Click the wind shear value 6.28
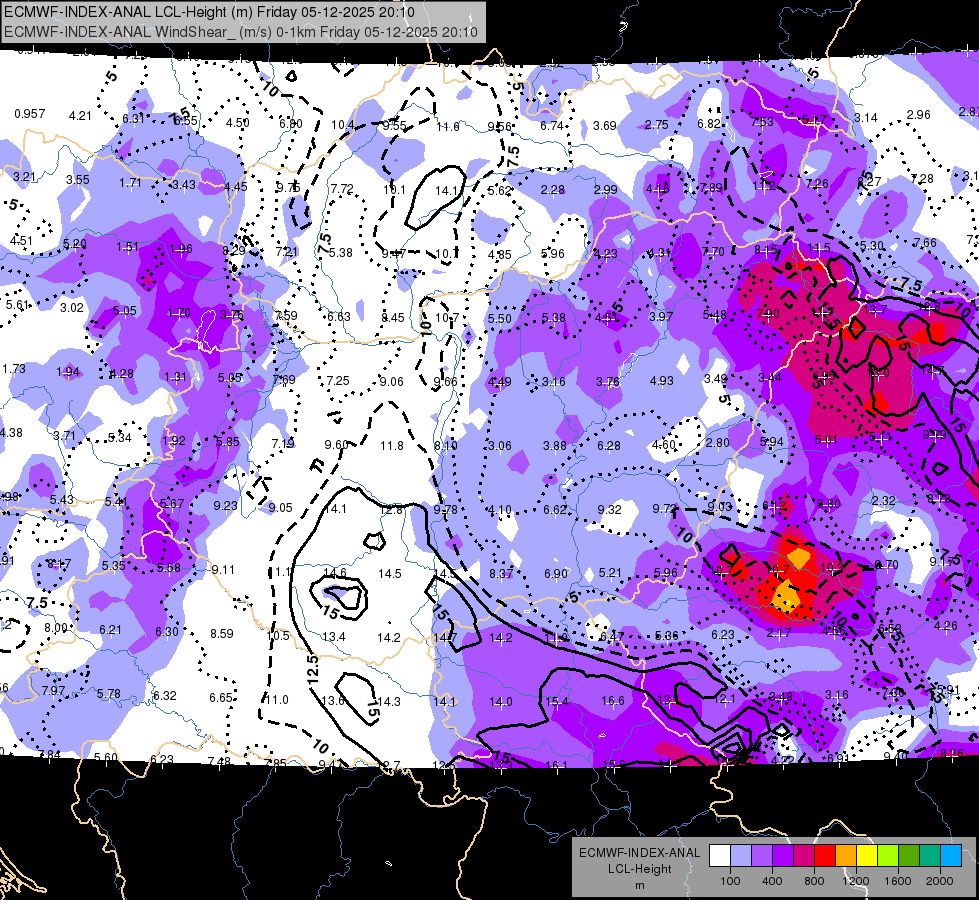This screenshot has width=979, height=900. click(609, 446)
